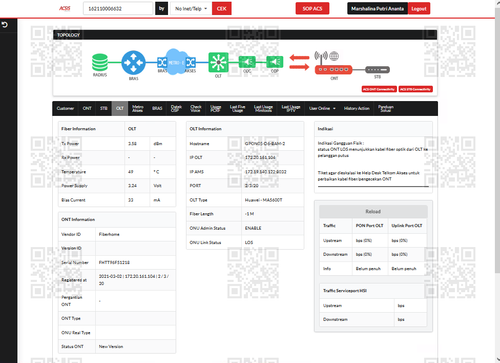
Task: Open the Metro Akses tab
Action: point(138,108)
